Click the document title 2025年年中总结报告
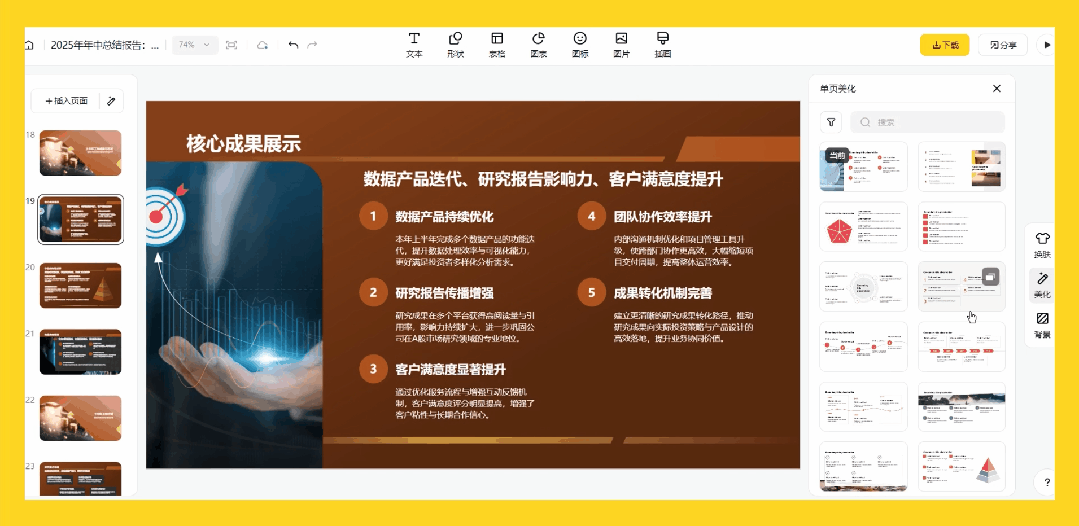The height and width of the screenshot is (526, 1079). pyautogui.click(x=105, y=45)
